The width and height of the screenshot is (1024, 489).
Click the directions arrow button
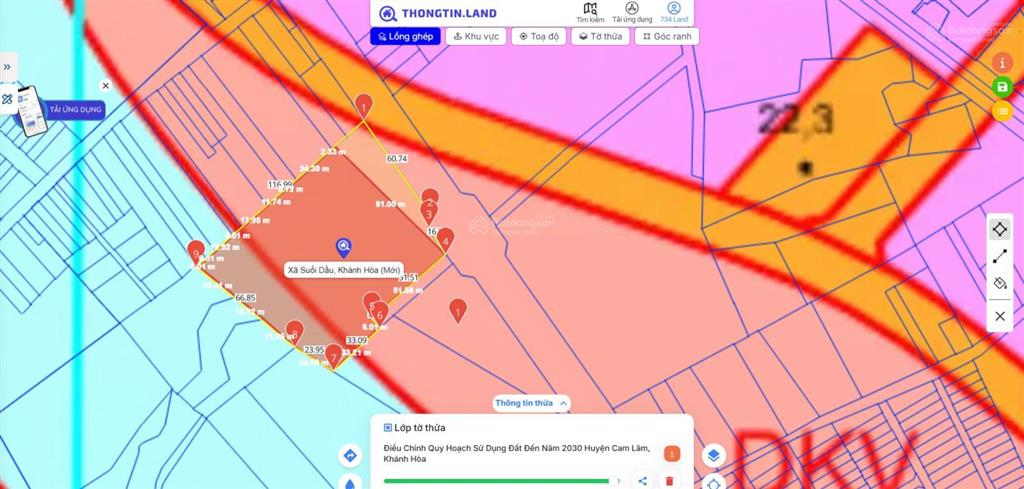point(350,456)
